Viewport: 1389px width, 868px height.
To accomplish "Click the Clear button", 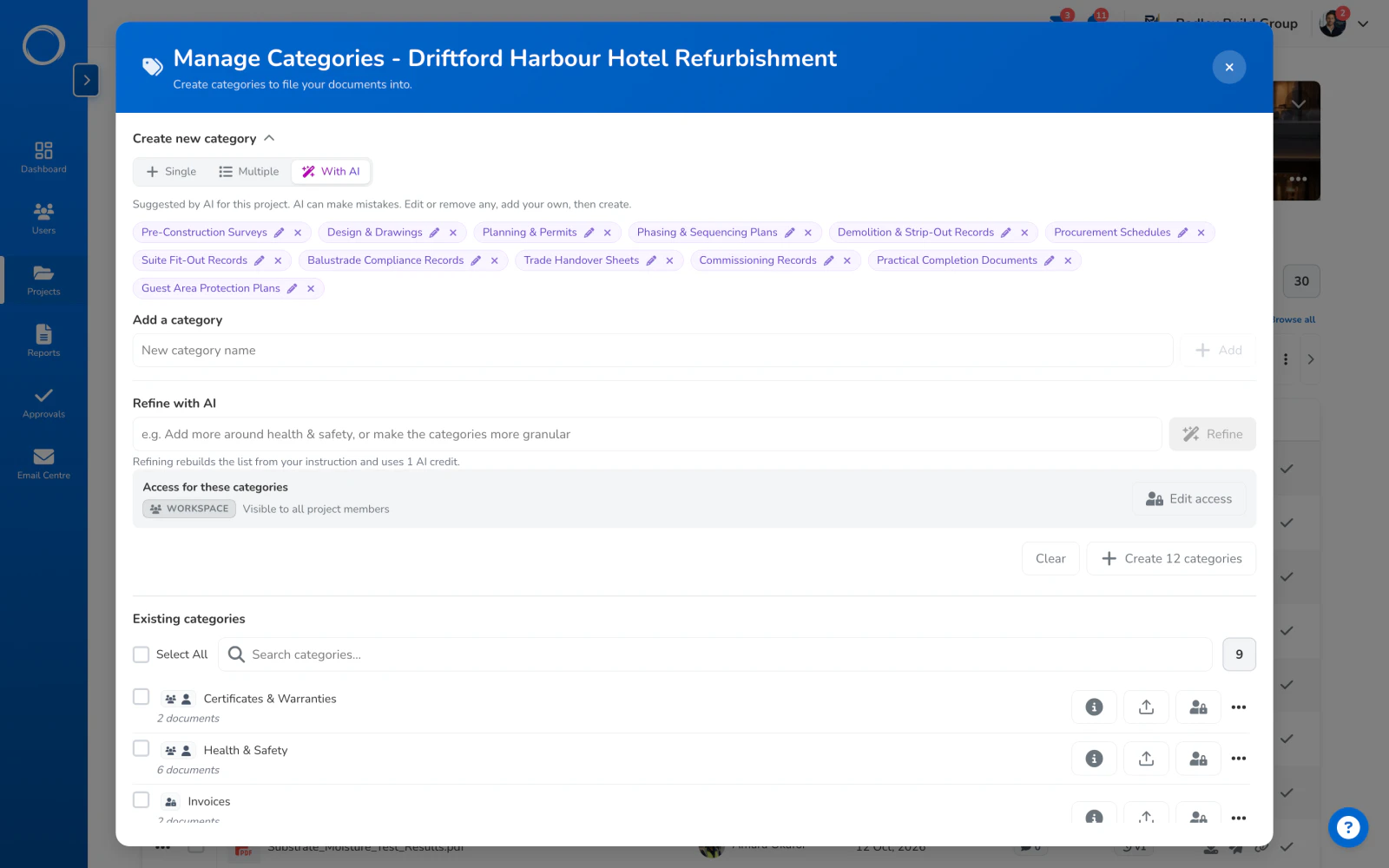I will (1050, 559).
